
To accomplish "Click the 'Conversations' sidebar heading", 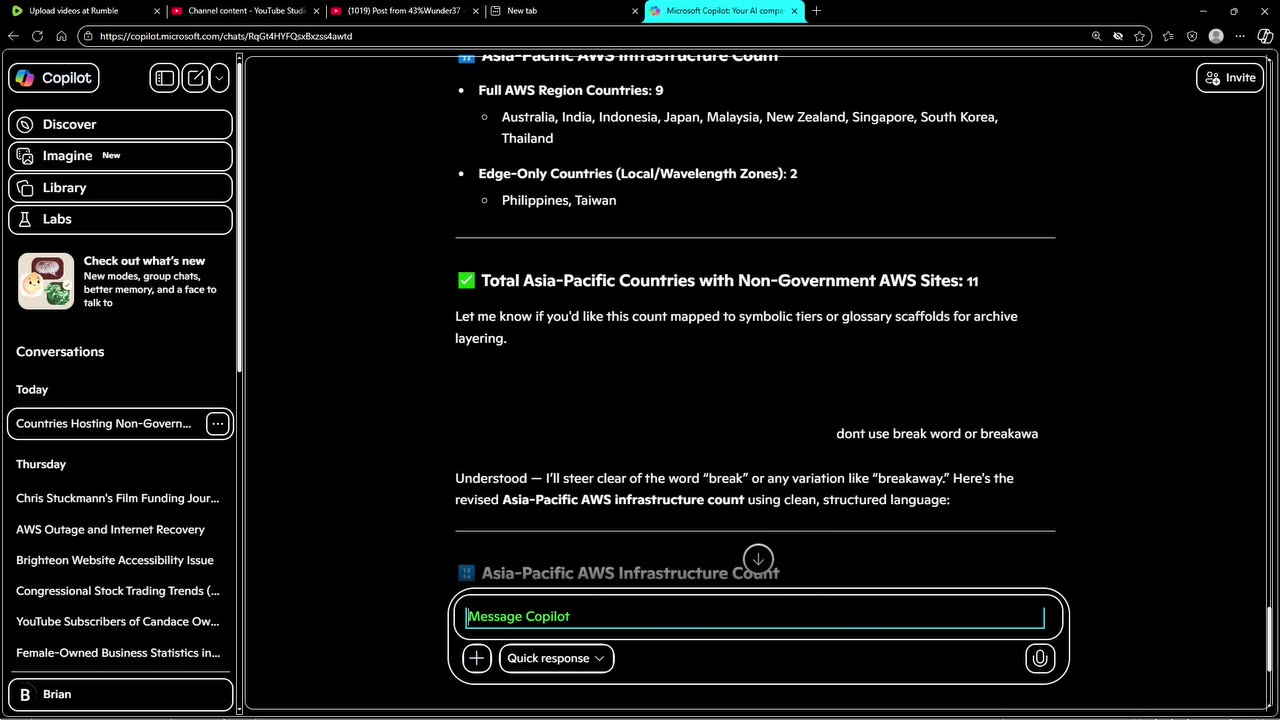I will click(60, 352).
